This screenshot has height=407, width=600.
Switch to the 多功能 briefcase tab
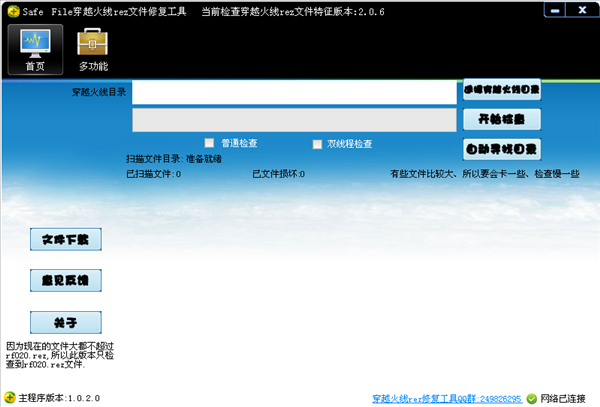pyautogui.click(x=93, y=50)
